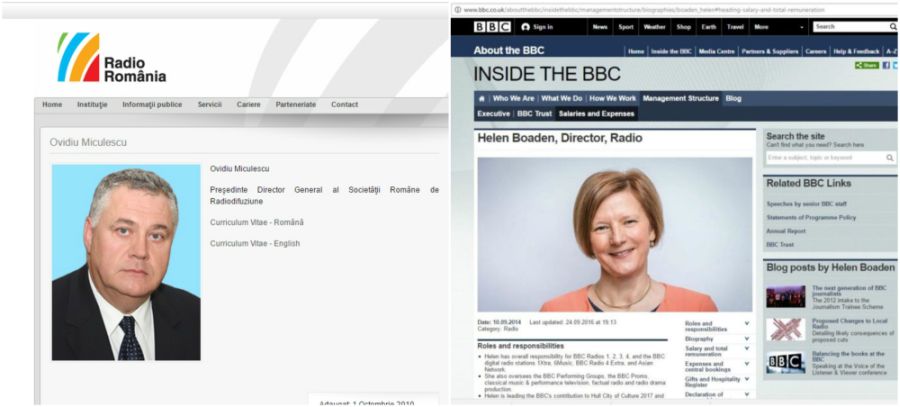Click Inside the BBC in the About bar
Viewport: 900px width, 407px height.
(x=671, y=51)
